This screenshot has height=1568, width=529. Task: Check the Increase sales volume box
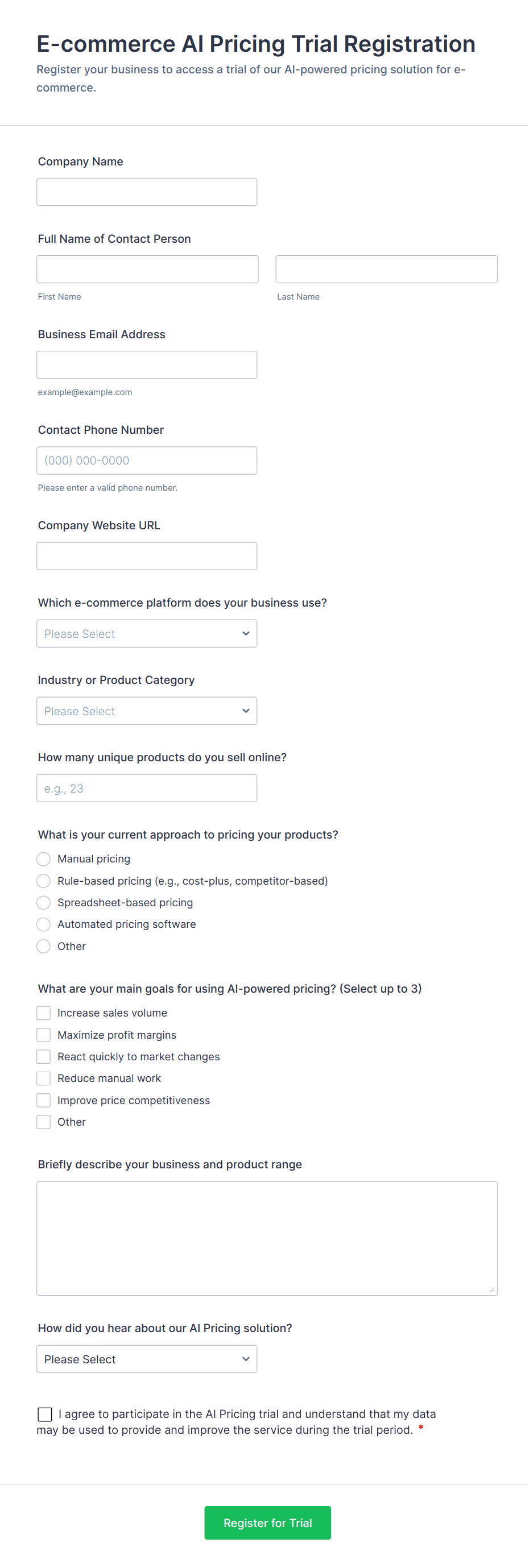click(x=43, y=1013)
